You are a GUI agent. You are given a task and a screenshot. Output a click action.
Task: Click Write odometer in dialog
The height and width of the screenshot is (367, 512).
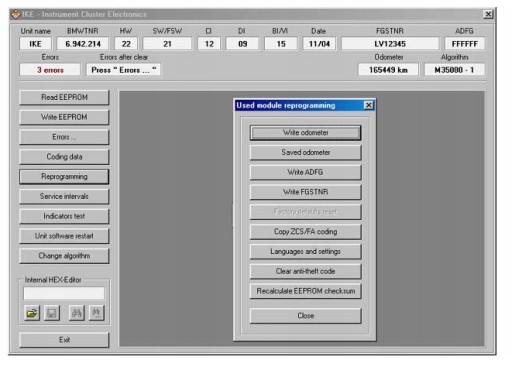pyautogui.click(x=306, y=133)
